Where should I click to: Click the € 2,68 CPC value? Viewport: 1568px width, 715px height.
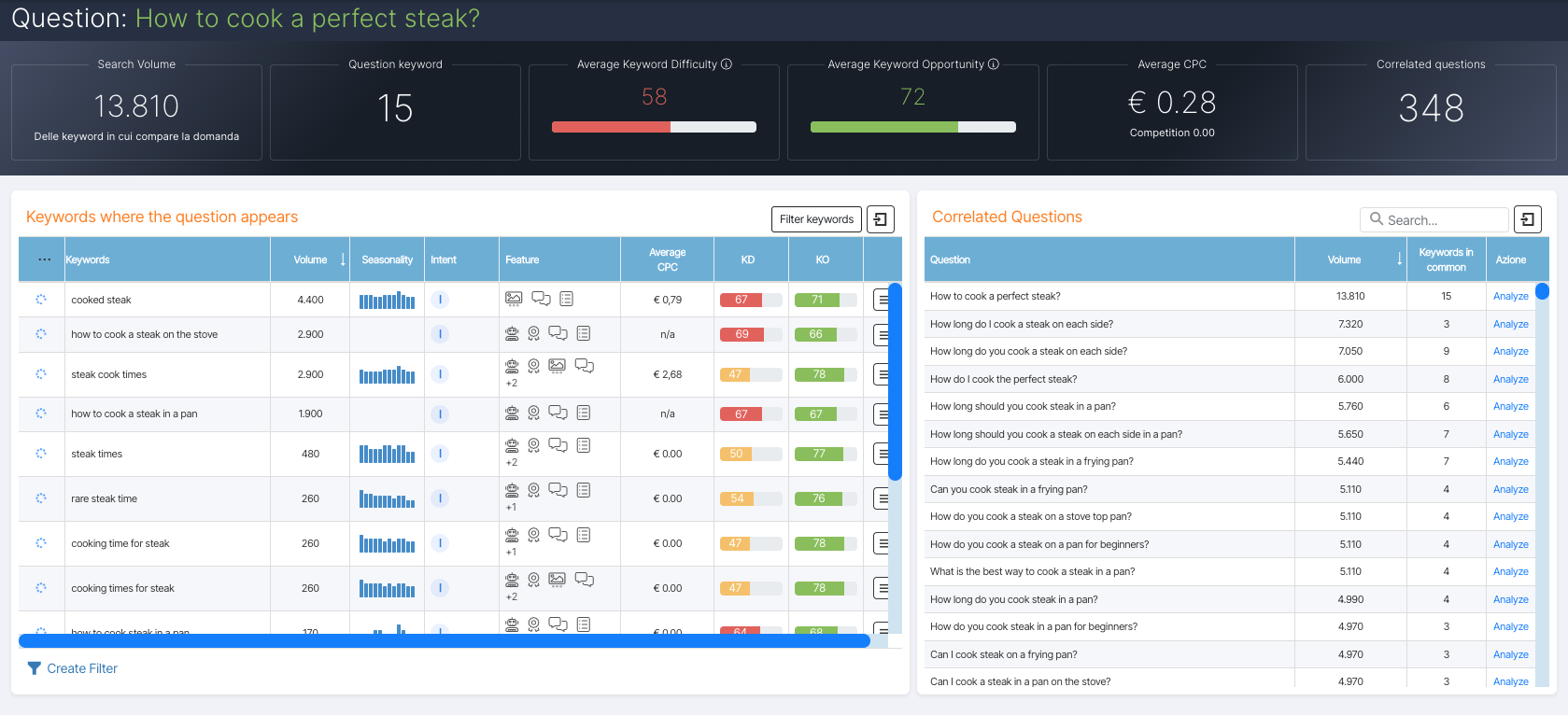[x=667, y=374]
